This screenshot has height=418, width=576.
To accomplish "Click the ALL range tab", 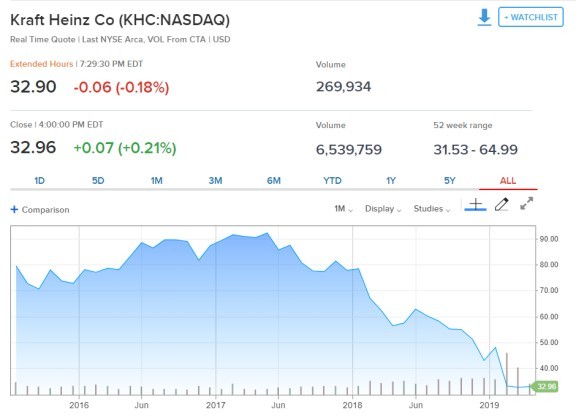I will click(x=508, y=181).
